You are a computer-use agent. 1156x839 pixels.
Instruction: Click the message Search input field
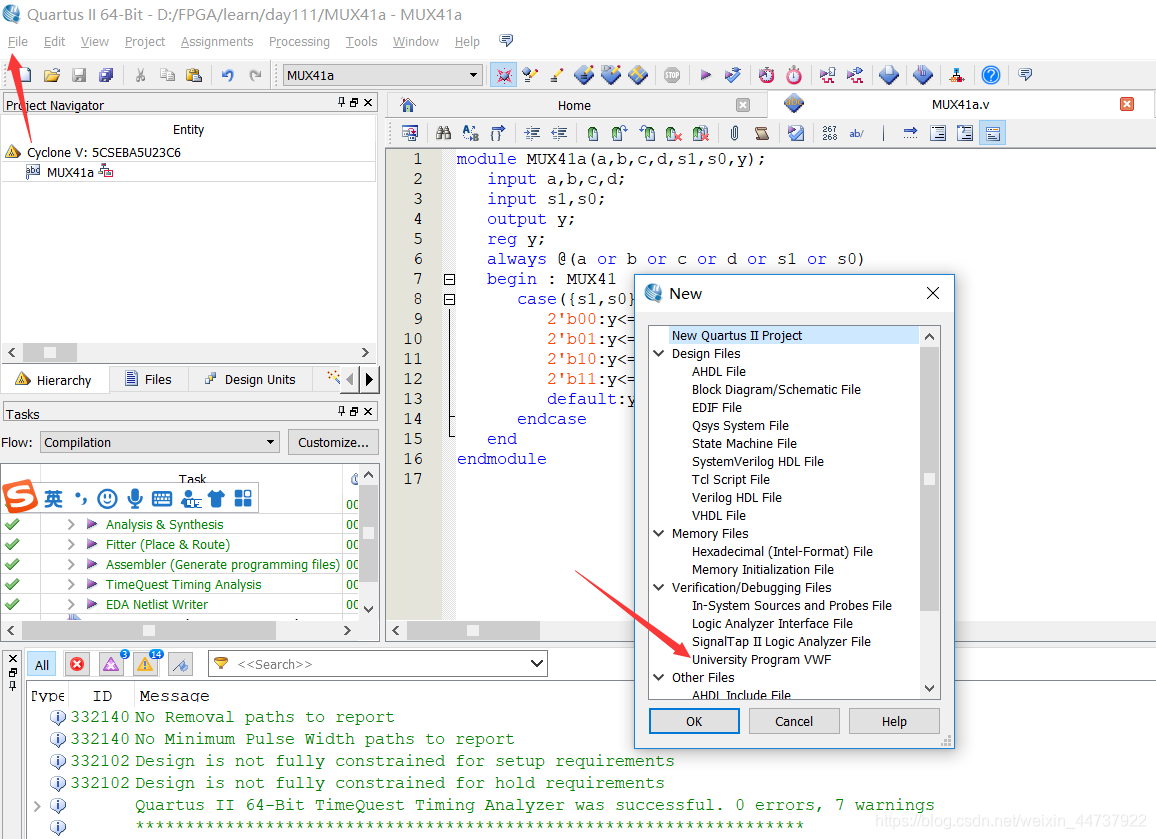(380, 664)
